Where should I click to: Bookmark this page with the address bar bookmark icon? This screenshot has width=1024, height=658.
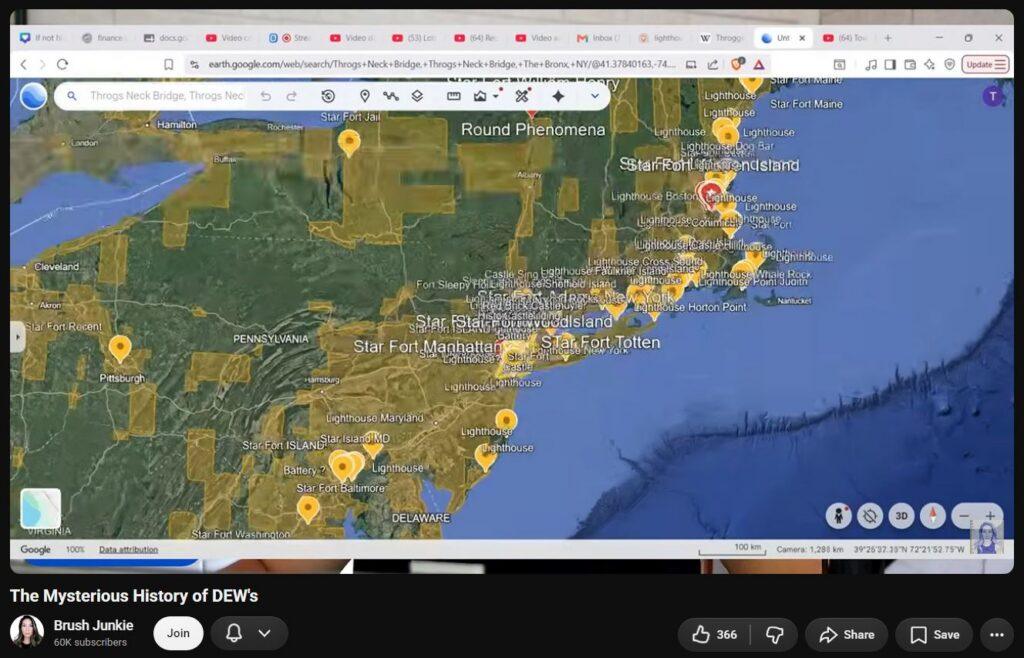[168, 65]
